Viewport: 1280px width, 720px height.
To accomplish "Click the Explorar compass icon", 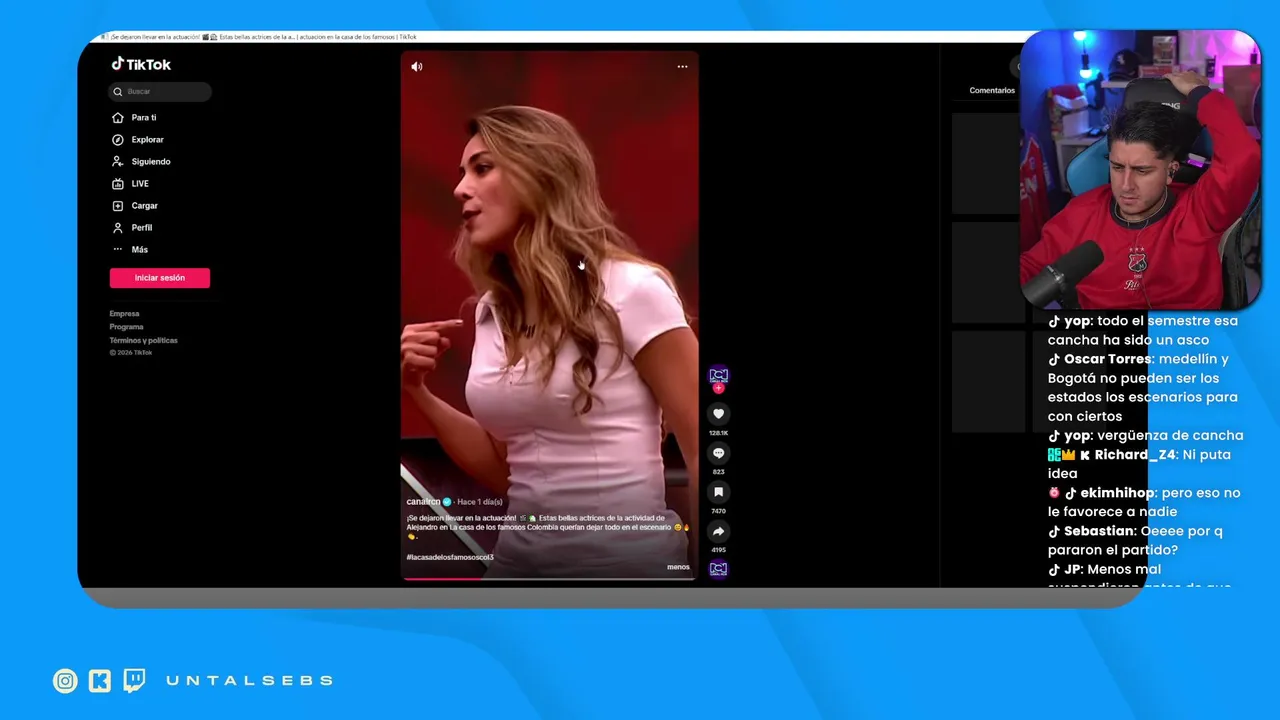I will (118, 140).
